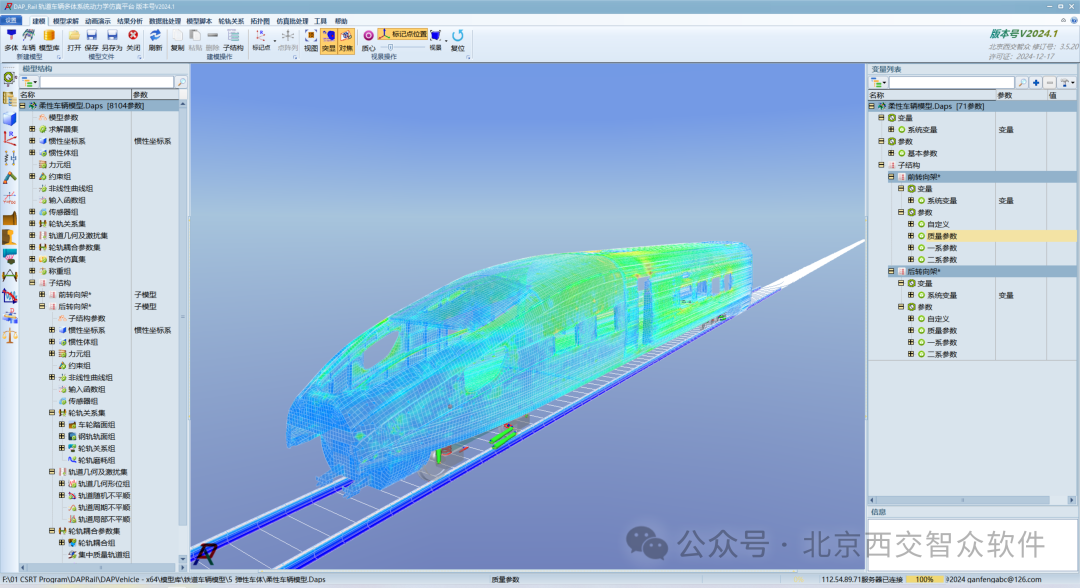Screen dimensions: 1080x588
Task: Toggle the 对焦 focus button
Action: click(346, 40)
